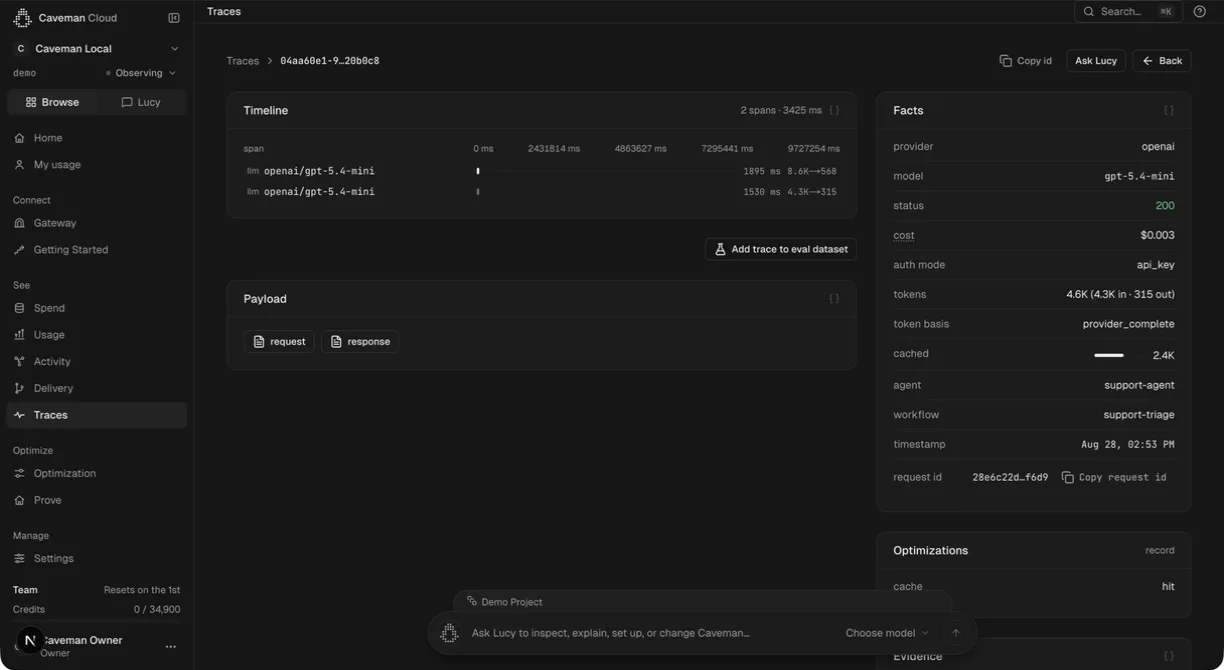Image resolution: width=1224 pixels, height=670 pixels.
Task: Click the Copy id button
Action: (x=1026, y=61)
